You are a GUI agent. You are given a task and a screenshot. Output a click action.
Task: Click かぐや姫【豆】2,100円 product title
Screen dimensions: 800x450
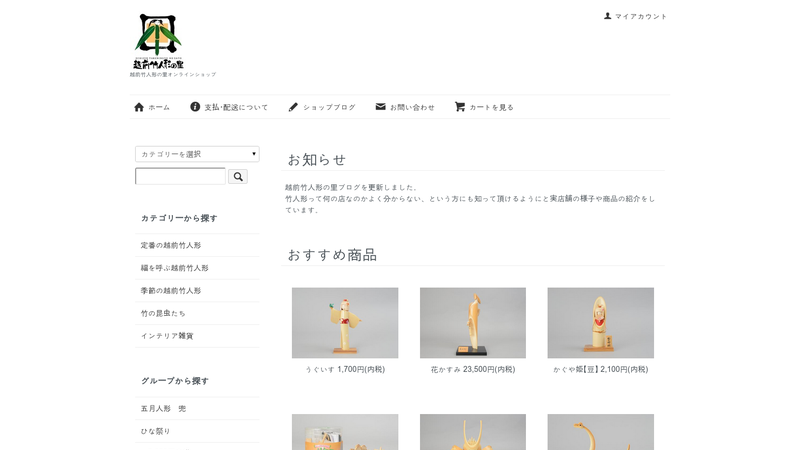(x=601, y=369)
